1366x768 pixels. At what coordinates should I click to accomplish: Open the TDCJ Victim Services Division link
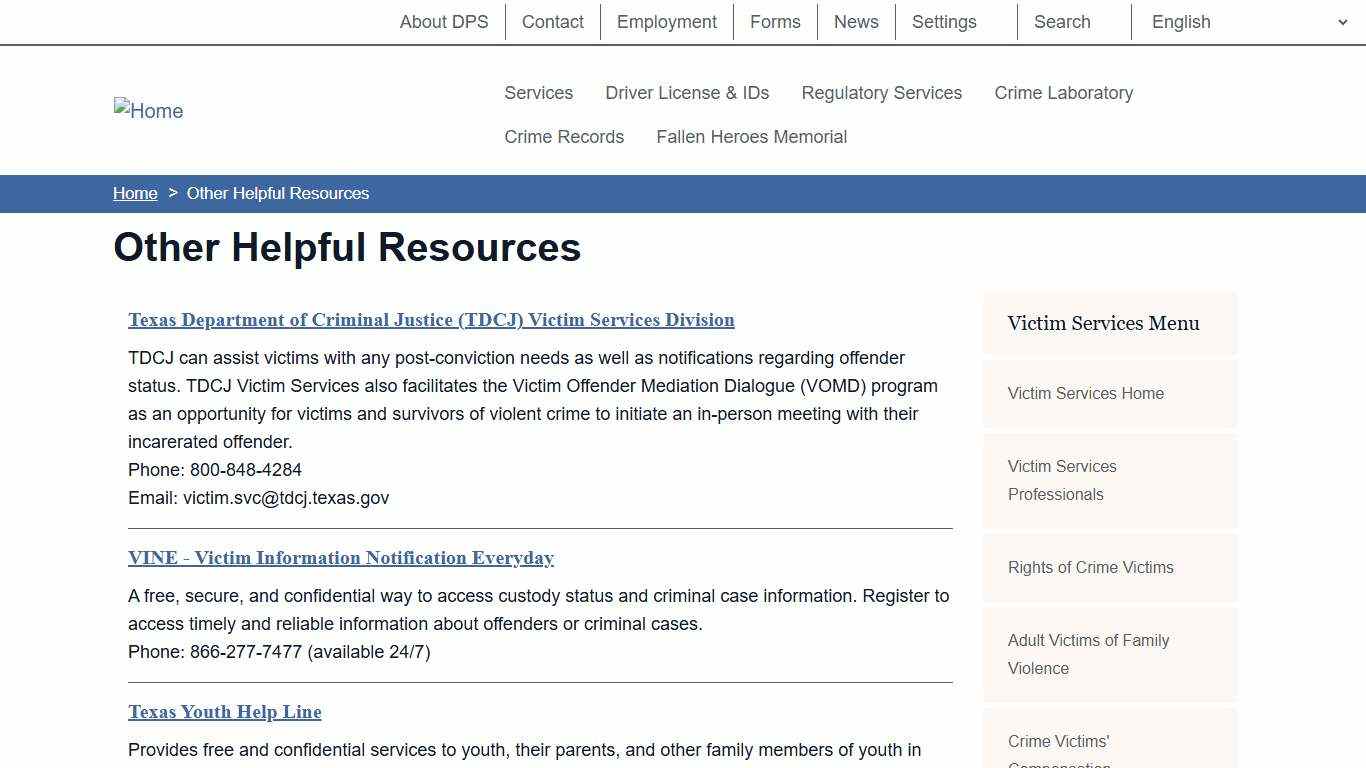(431, 320)
